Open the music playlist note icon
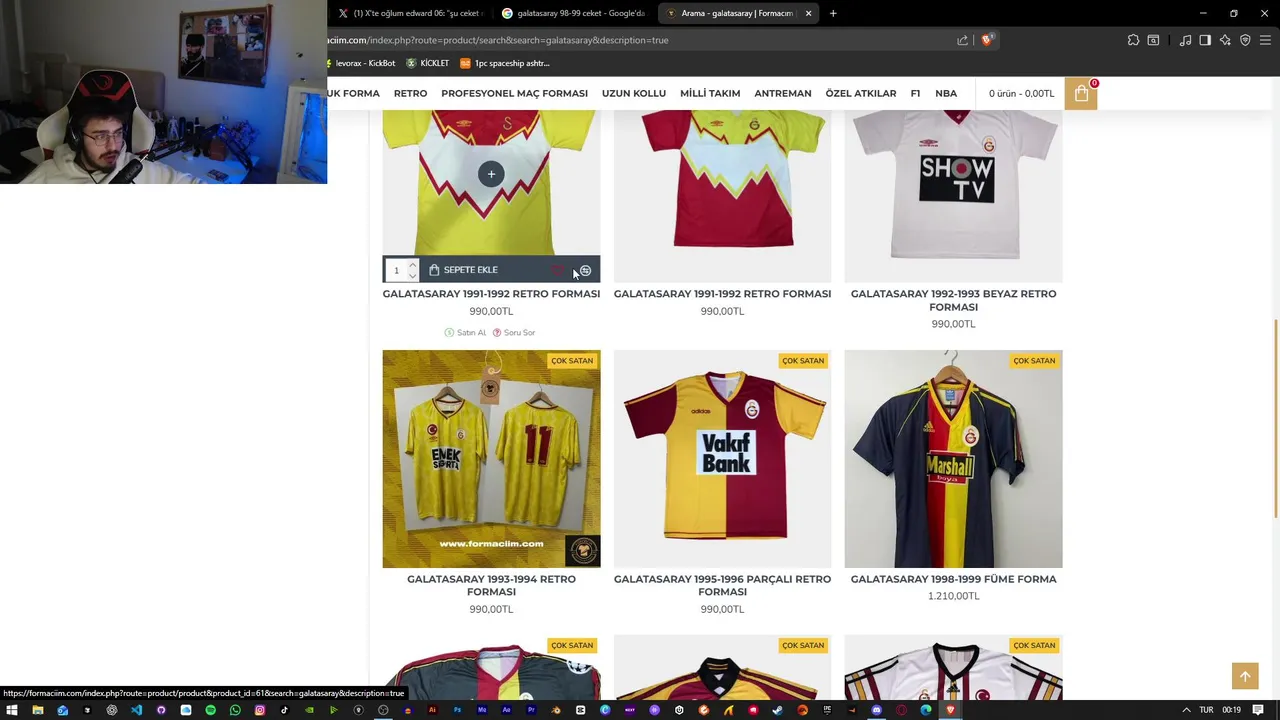 click(1185, 40)
